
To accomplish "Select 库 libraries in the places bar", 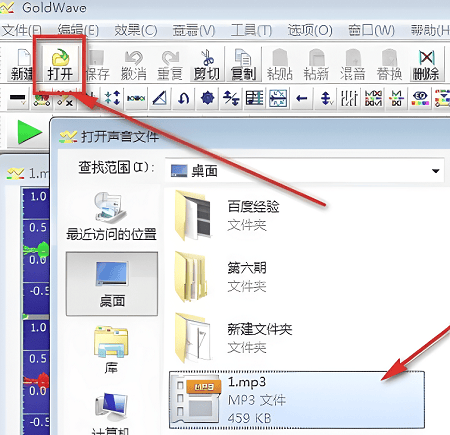I will [x=111, y=349].
